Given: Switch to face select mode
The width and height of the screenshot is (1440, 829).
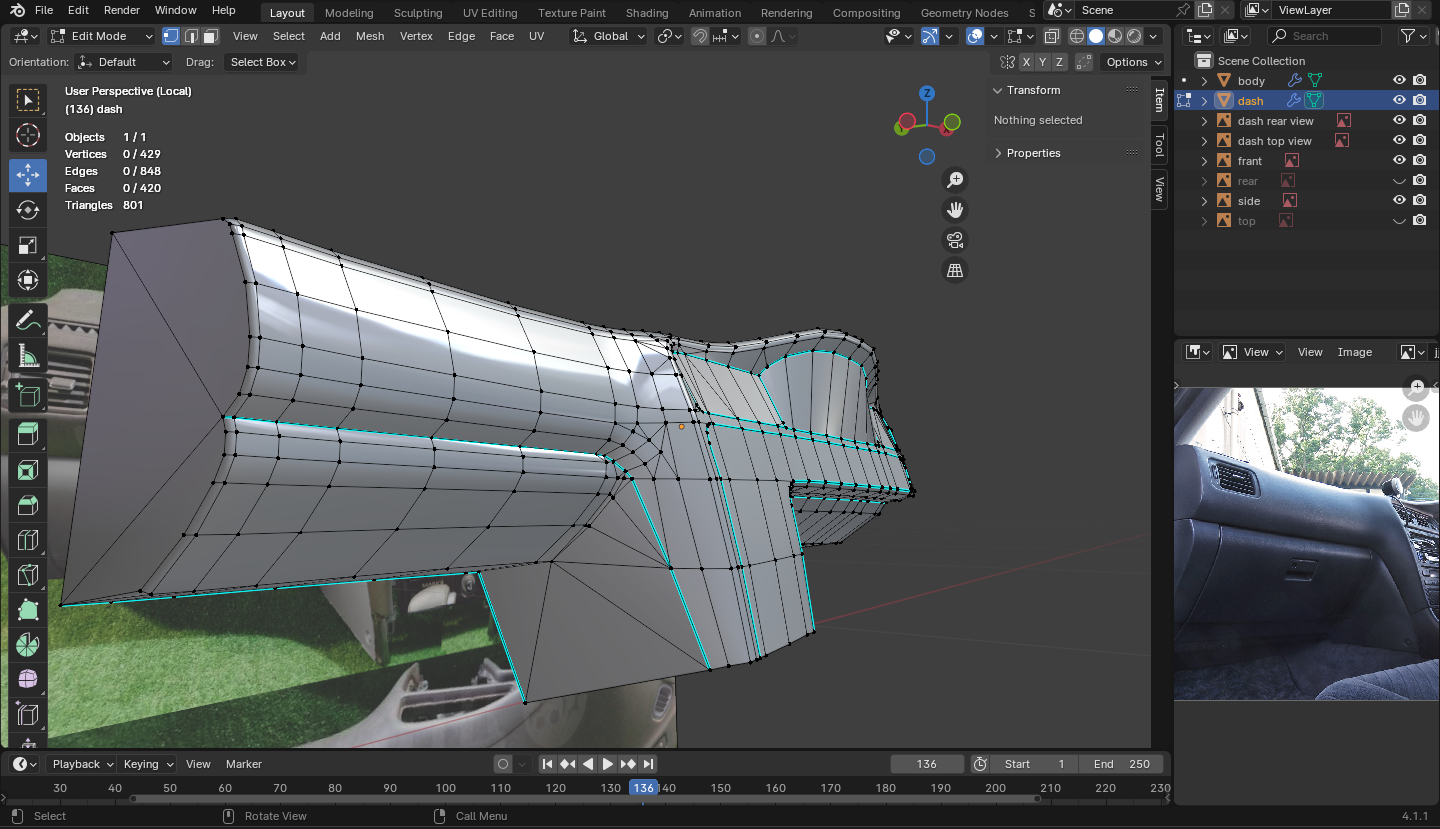Looking at the screenshot, I should 210,36.
